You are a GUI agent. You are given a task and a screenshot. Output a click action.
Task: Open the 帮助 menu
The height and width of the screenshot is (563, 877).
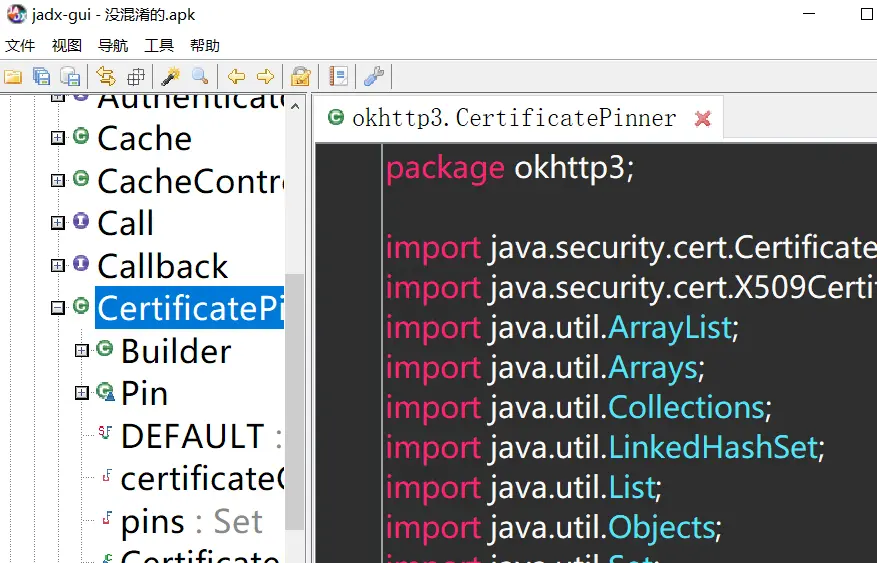[205, 45]
